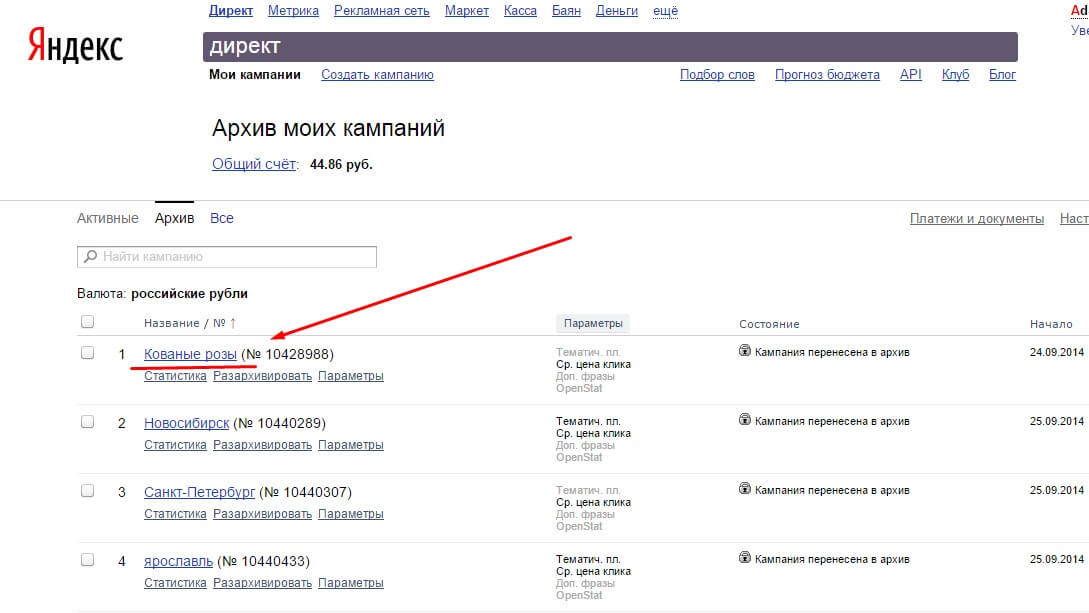Click Кампания перенесена в архив for ярославль
Image resolution: width=1089 pixels, height=613 pixels.
click(x=832, y=559)
